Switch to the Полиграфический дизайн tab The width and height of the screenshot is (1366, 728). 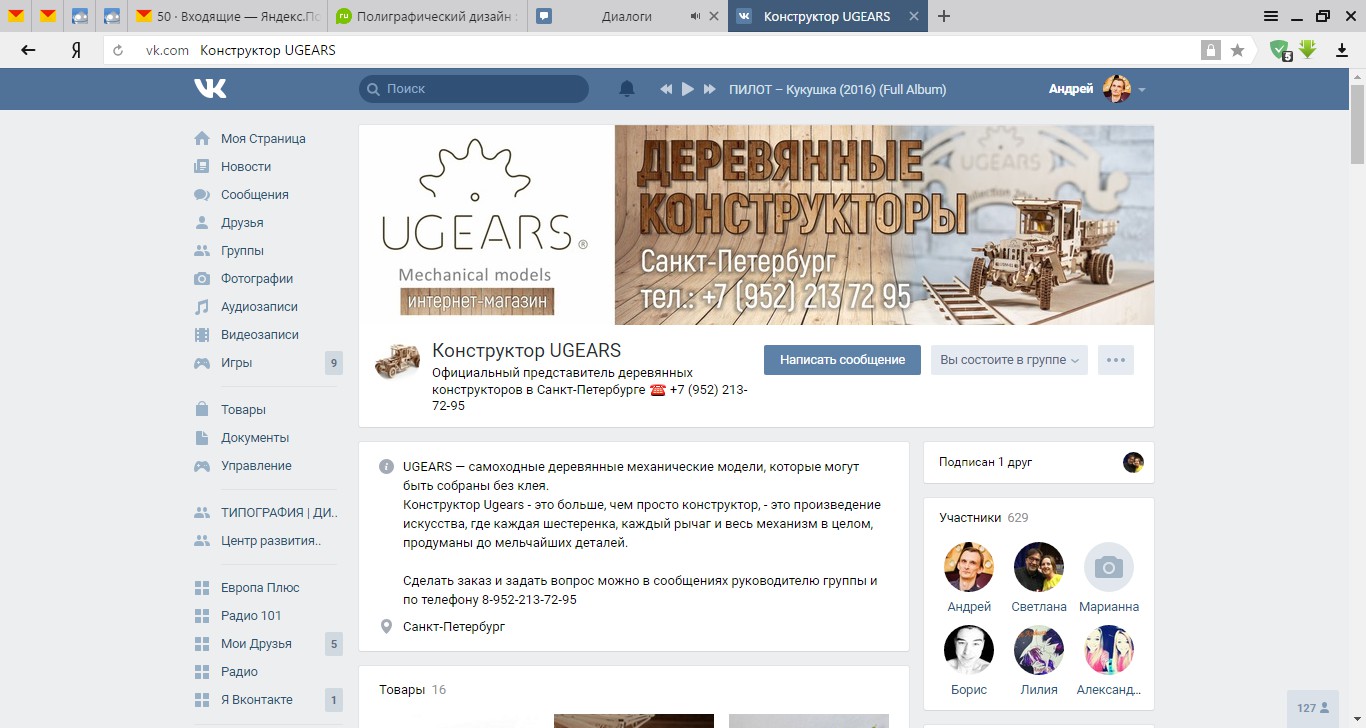(x=427, y=16)
